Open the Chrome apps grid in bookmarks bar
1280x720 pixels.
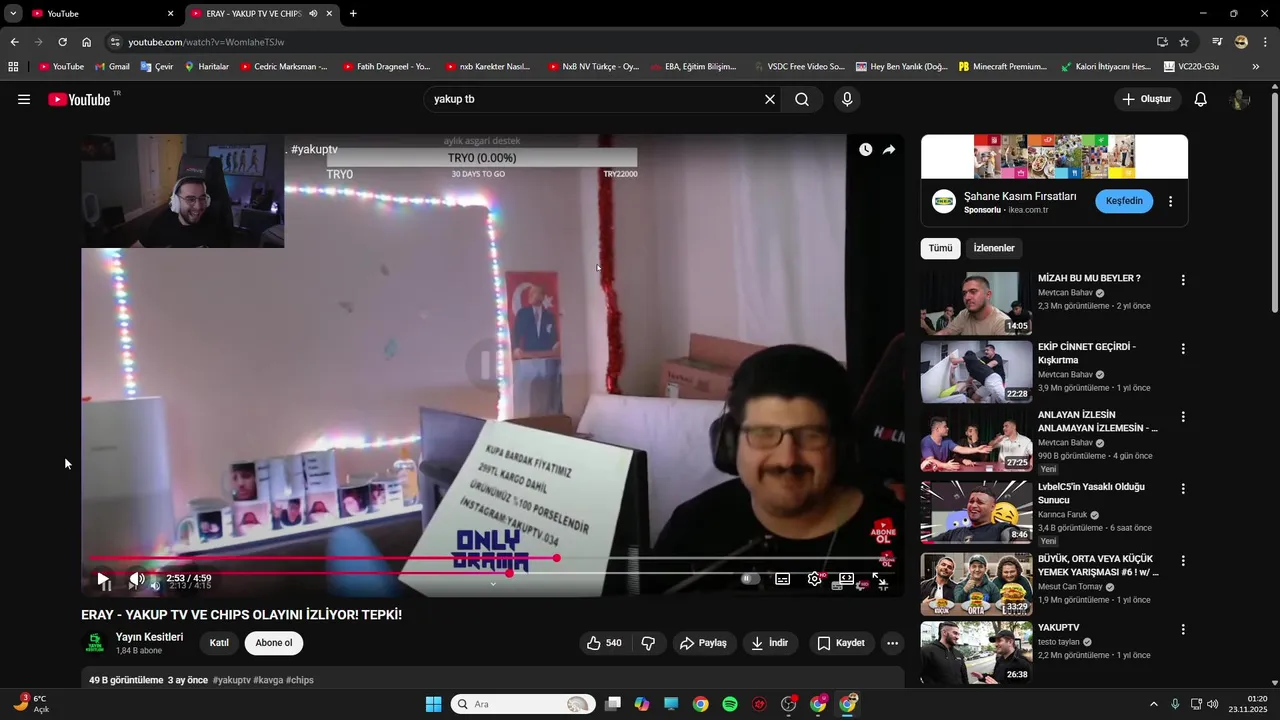tap(13, 67)
